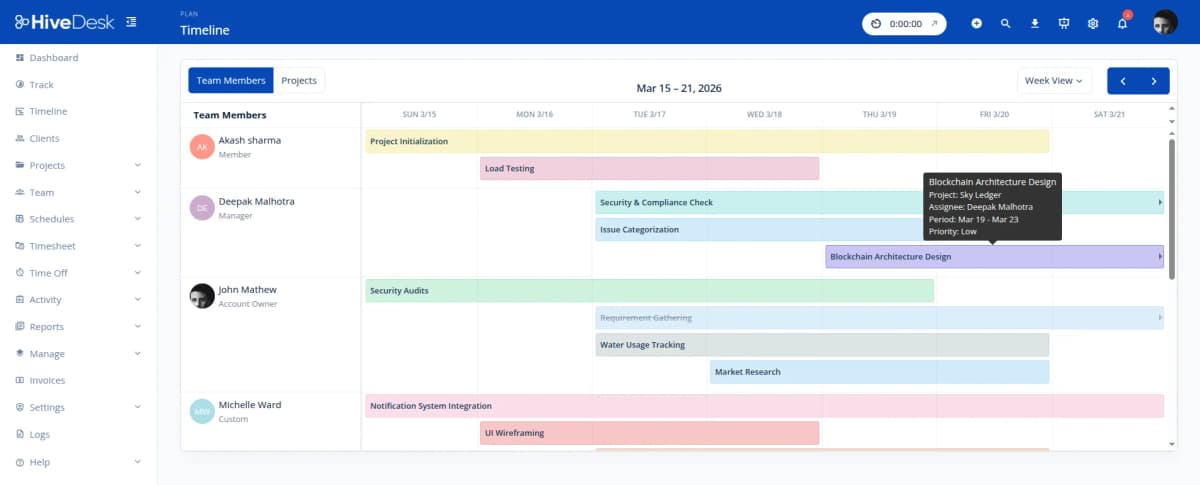Select the UI Wireframing task bar
This screenshot has height=485, width=1200.
pos(650,433)
